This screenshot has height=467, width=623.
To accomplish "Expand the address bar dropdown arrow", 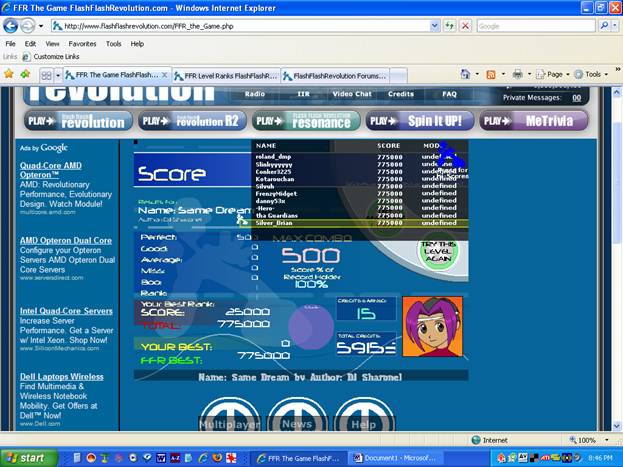I will pos(435,26).
